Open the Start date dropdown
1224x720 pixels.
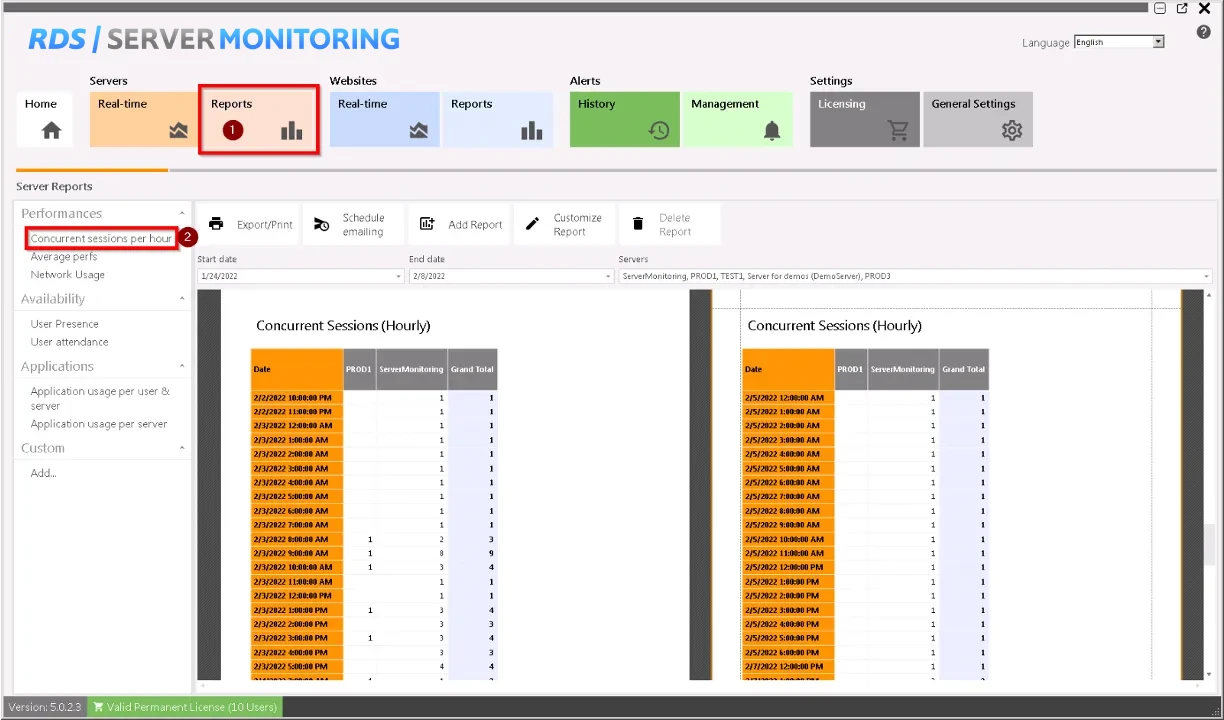(x=399, y=276)
